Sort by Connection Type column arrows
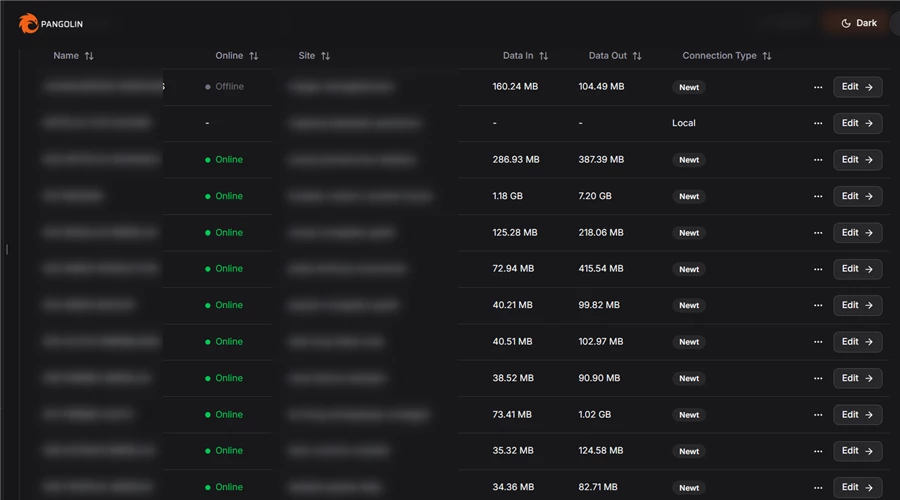Screen dimensions: 900x500 [x=767, y=56]
